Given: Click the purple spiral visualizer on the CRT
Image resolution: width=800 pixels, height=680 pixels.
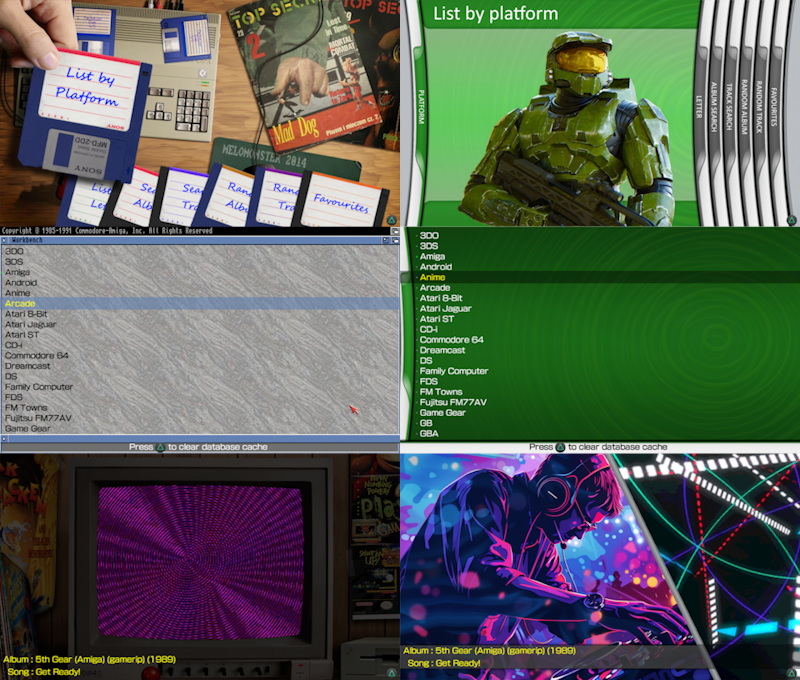Looking at the screenshot, I should [199, 562].
